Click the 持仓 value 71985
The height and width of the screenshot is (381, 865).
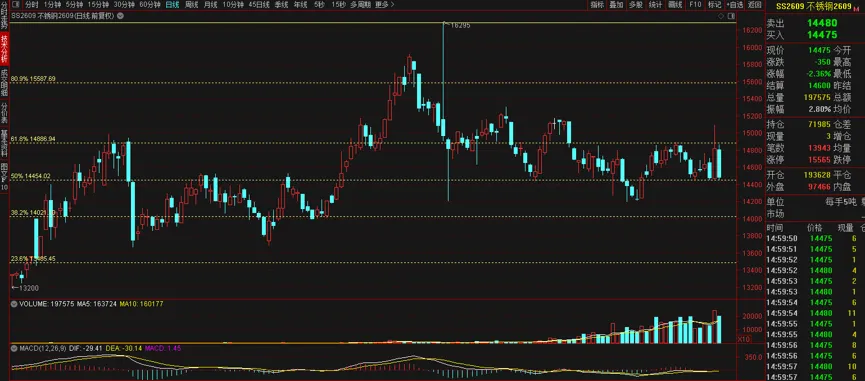(819, 125)
